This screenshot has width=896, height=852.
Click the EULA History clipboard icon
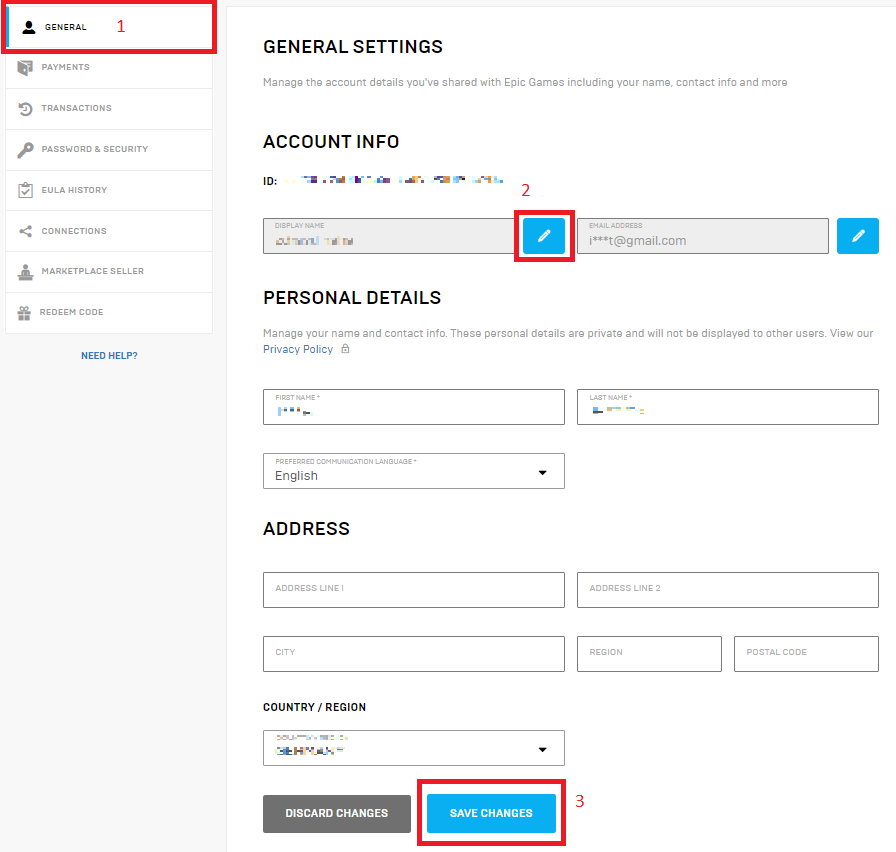tap(26, 190)
